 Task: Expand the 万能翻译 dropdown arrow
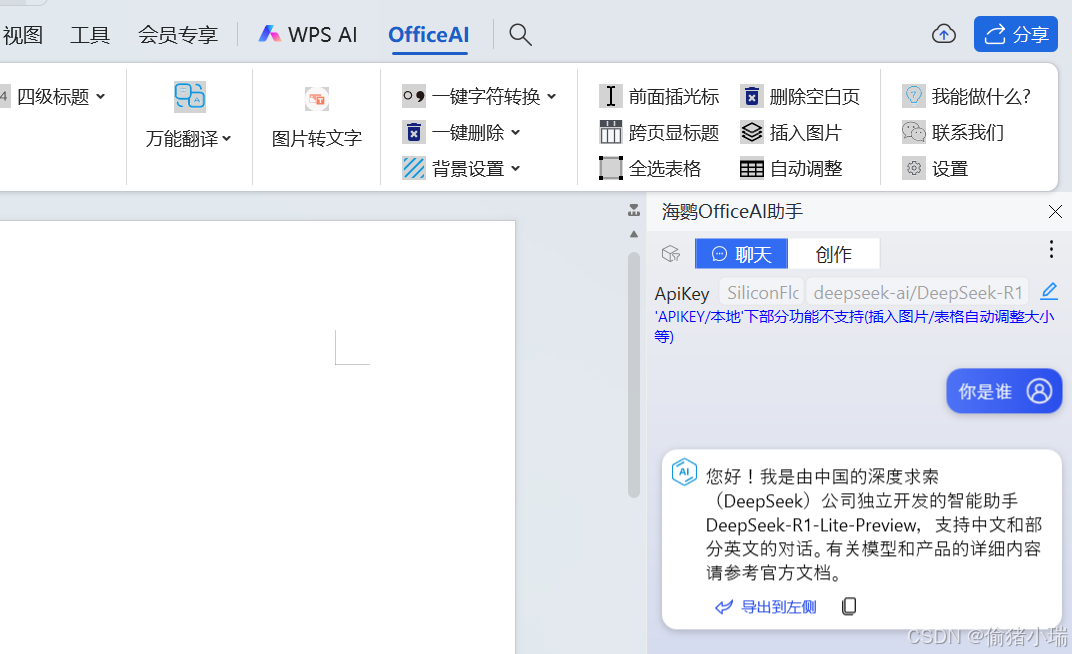[x=227, y=139]
